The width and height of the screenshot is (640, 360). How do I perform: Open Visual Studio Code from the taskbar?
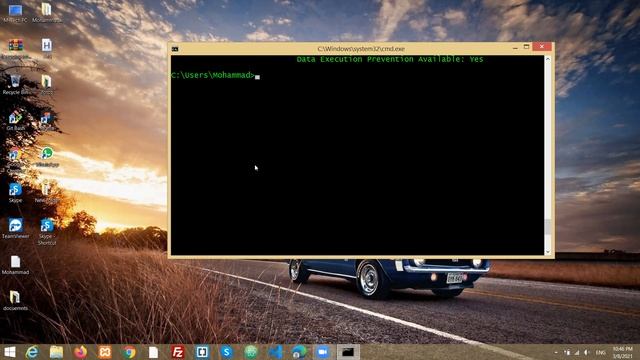276,352
